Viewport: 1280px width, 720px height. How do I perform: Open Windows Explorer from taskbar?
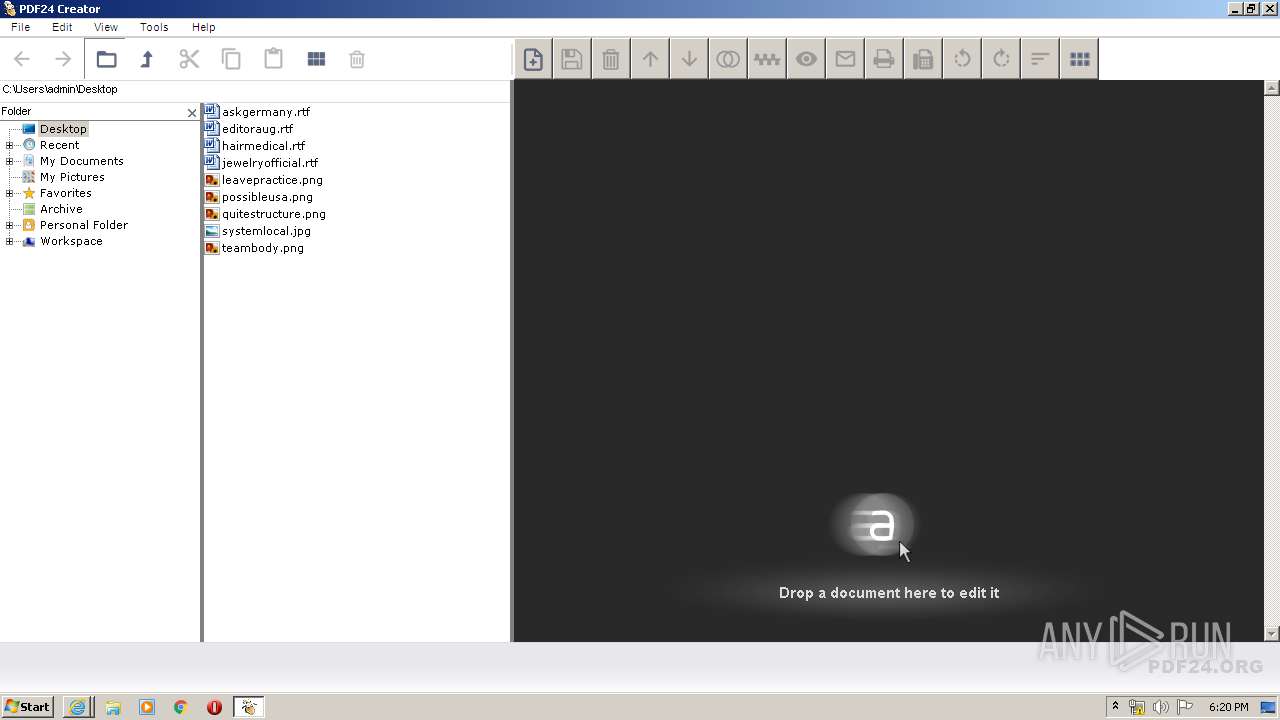click(113, 707)
